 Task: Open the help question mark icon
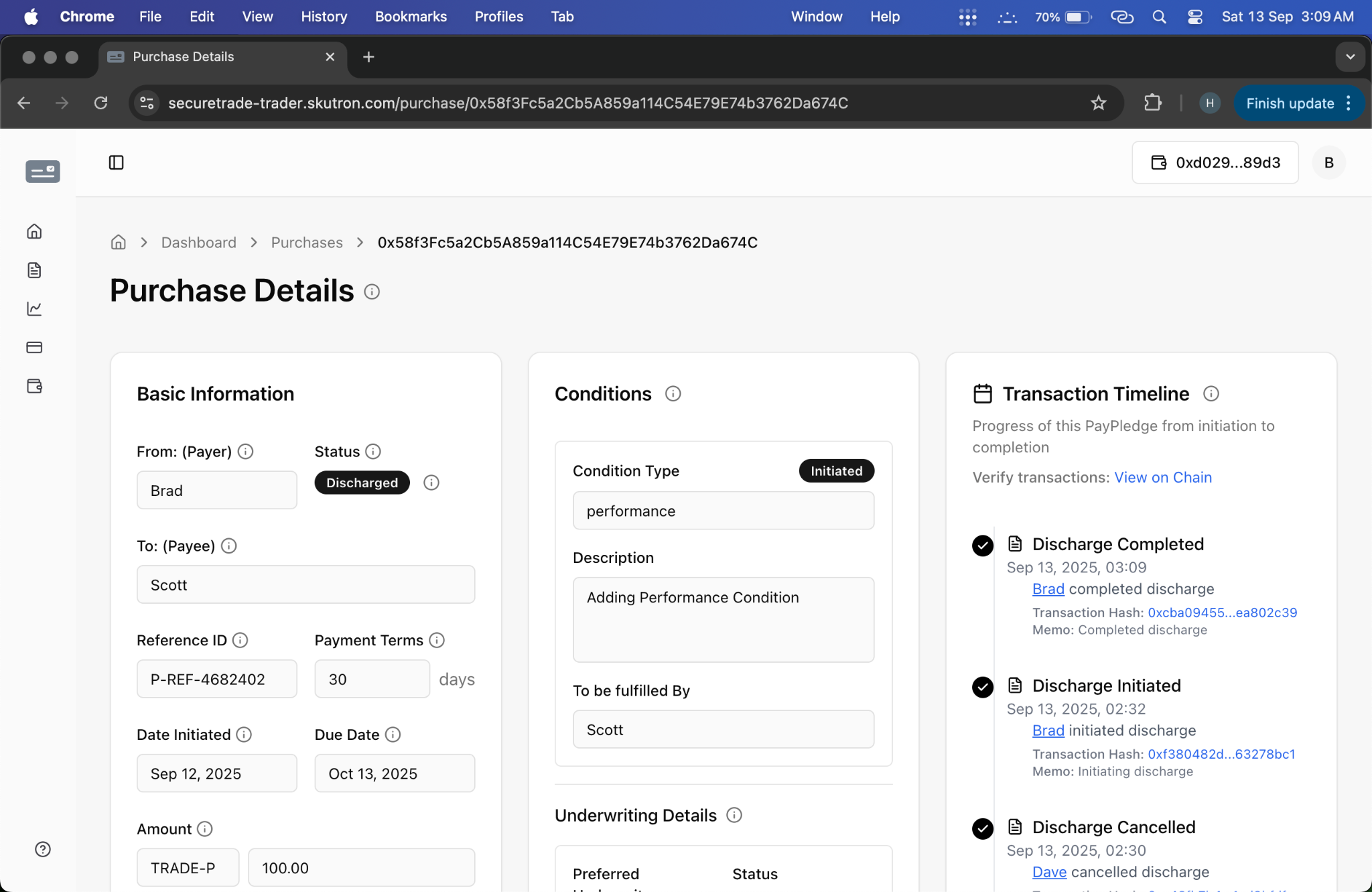(43, 849)
